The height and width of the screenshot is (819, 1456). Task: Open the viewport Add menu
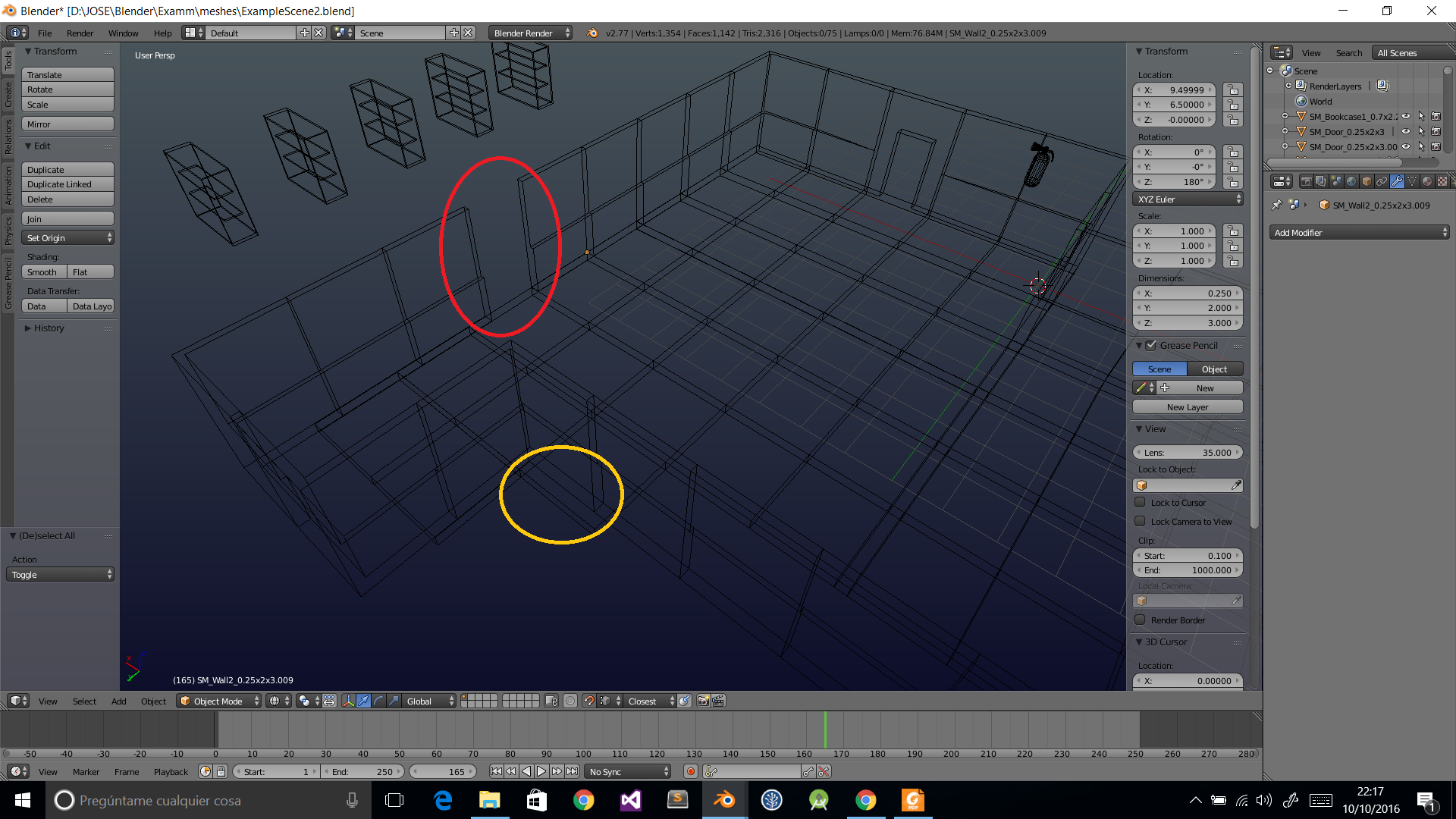(x=119, y=701)
